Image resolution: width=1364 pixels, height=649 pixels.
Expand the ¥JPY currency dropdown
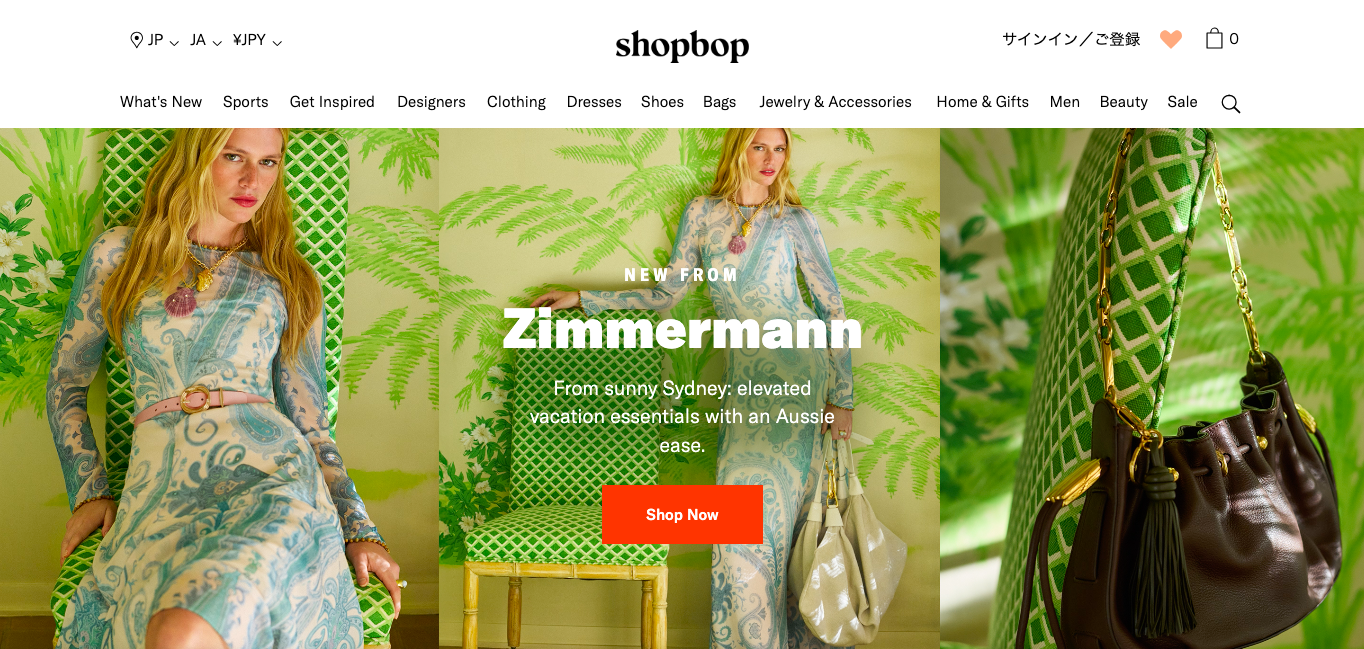257,41
